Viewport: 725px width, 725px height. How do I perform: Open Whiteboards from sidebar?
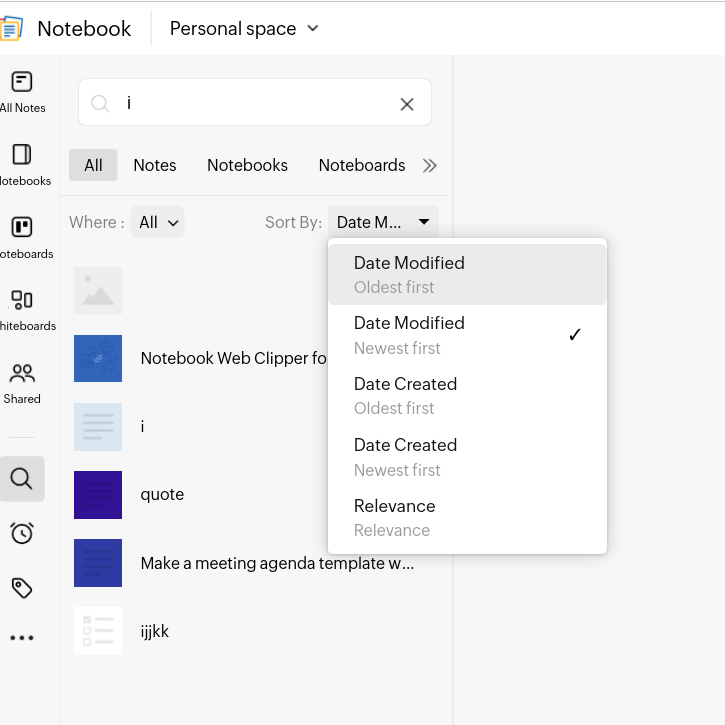click(x=22, y=309)
